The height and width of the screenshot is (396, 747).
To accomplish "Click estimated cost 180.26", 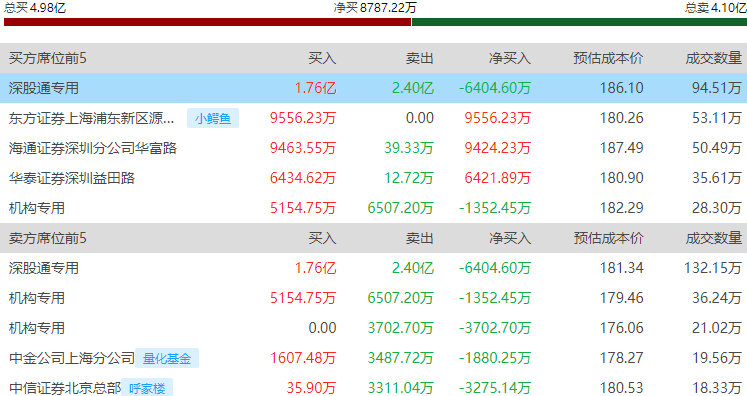I will (621, 118).
